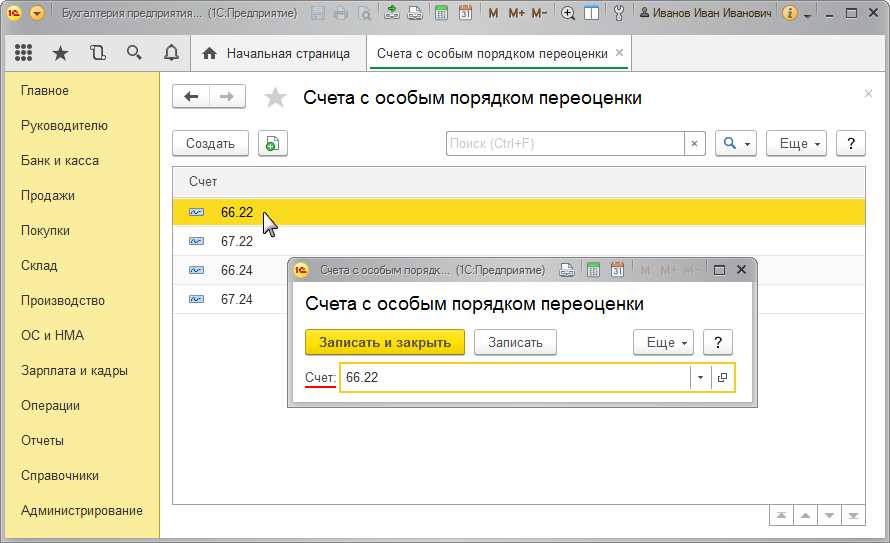Open the history icon in navigation bar

click(x=97, y=53)
